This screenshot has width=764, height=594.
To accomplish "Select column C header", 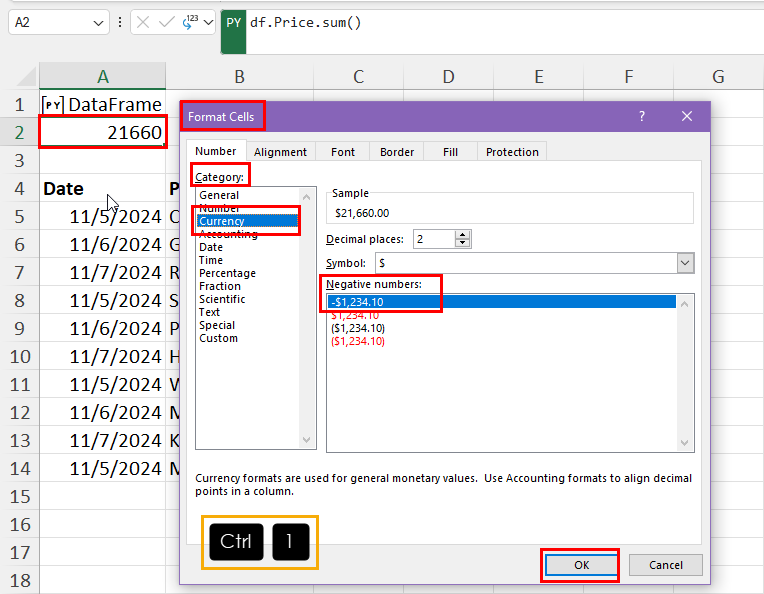I will (358, 76).
